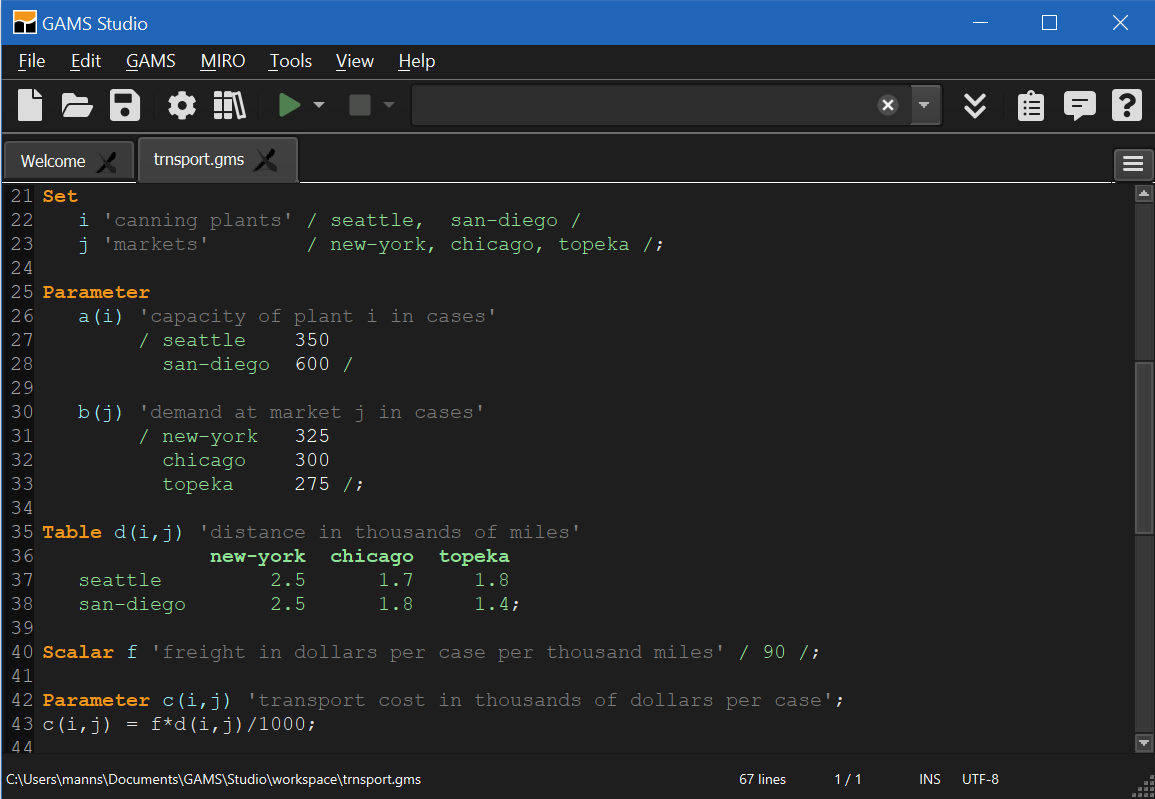The width and height of the screenshot is (1155, 799).
Task: Click the open folder icon
Action: pos(77,105)
